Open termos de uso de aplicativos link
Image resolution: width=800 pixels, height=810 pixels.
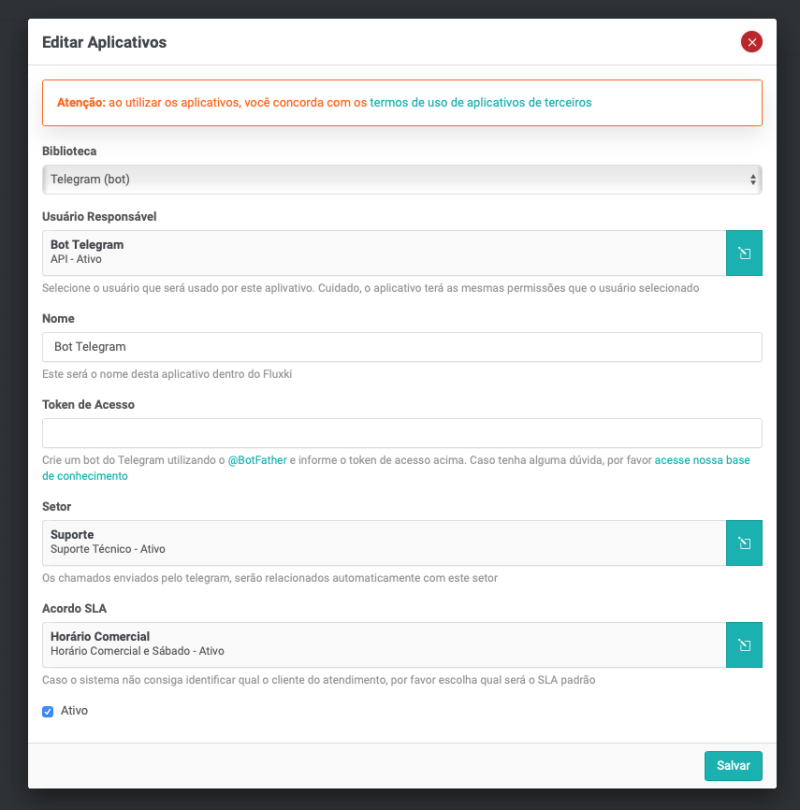(480, 103)
